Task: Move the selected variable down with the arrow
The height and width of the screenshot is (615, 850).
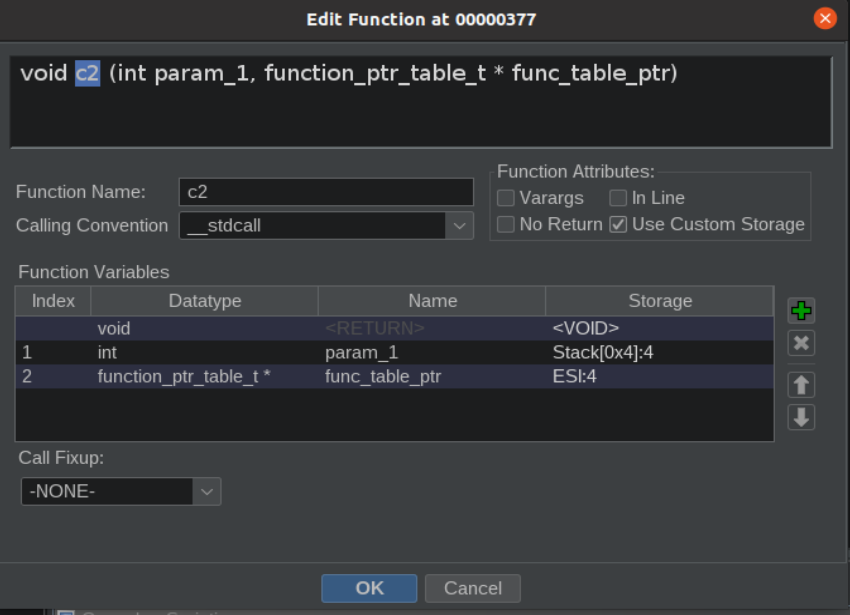Action: click(801, 417)
